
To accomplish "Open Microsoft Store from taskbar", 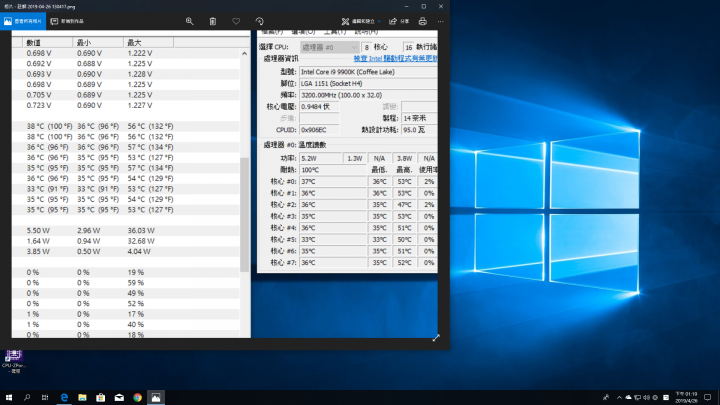I will (101, 398).
